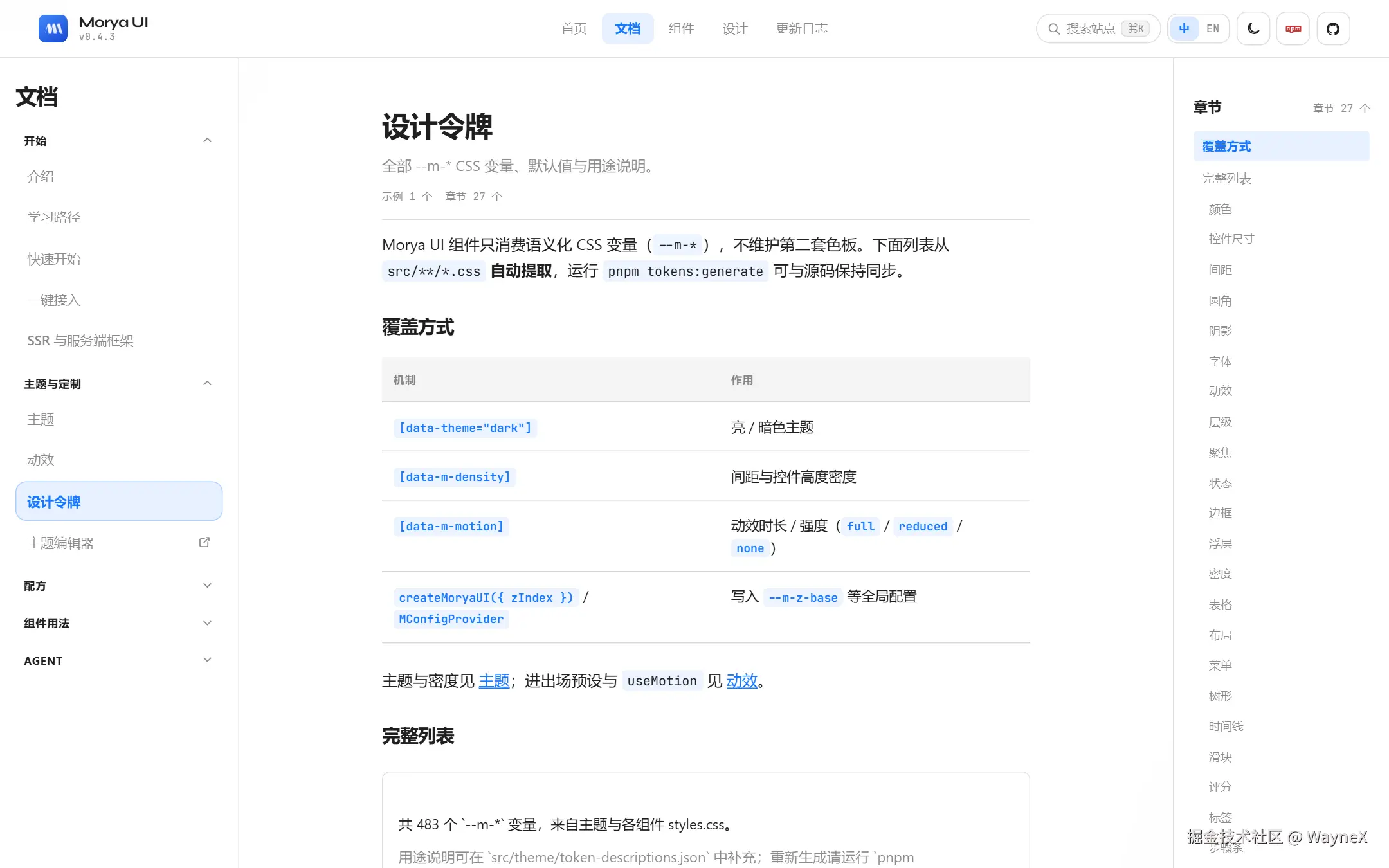The height and width of the screenshot is (868, 1389).
Task: Click the 搜索站点 search field
Action: pos(1098,28)
